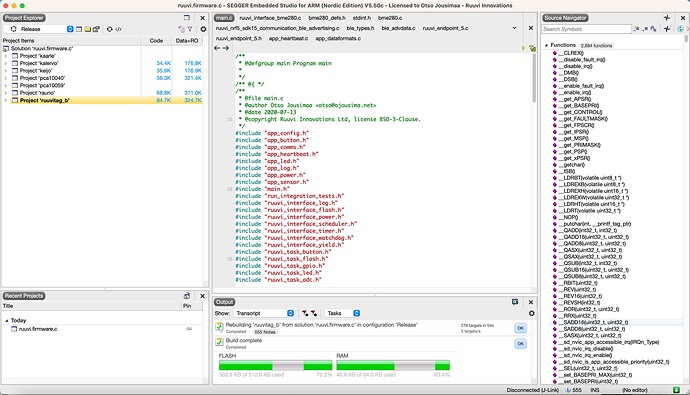Click the Data+RO column header

pyautogui.click(x=187, y=40)
